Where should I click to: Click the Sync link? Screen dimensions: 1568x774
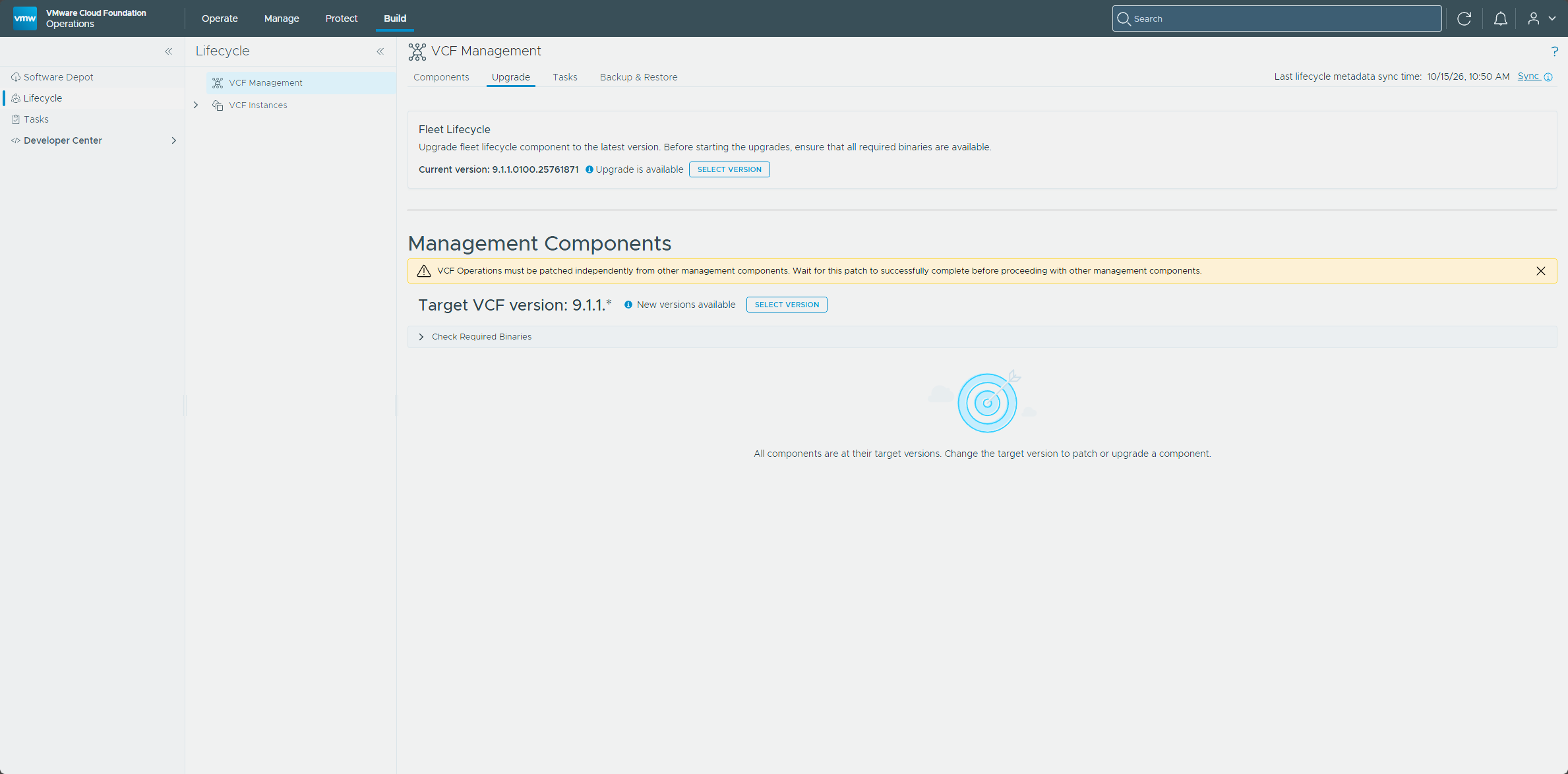tap(1528, 76)
